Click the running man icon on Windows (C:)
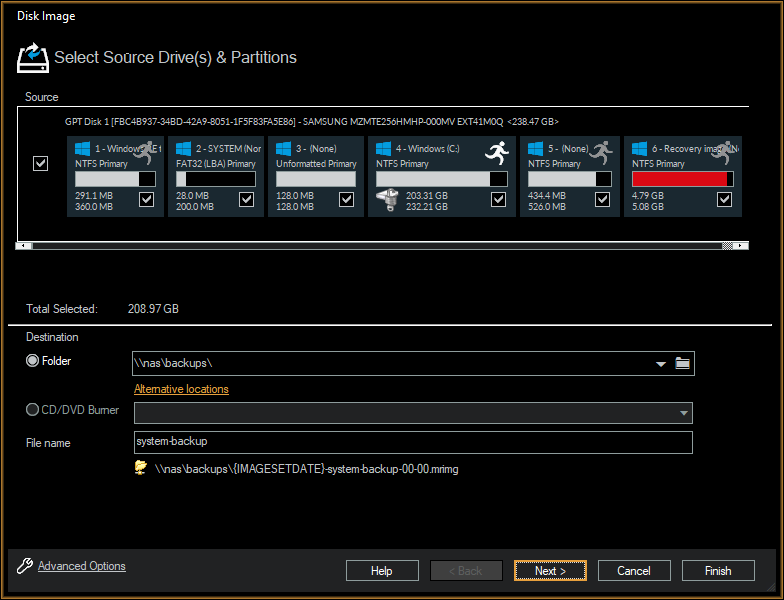Viewport: 784px width, 600px height. point(497,152)
